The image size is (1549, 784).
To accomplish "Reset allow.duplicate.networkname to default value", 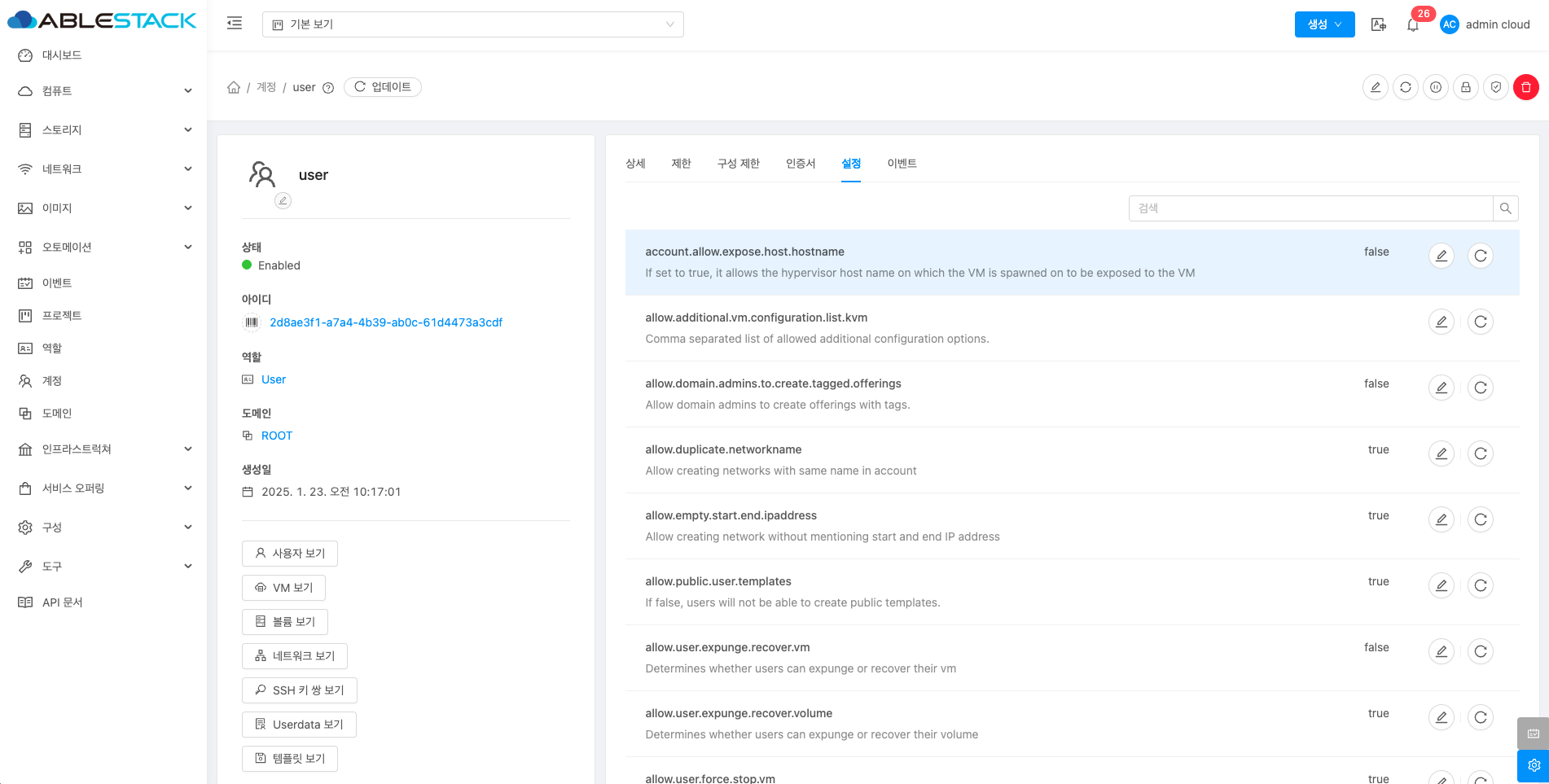I will click(x=1480, y=453).
